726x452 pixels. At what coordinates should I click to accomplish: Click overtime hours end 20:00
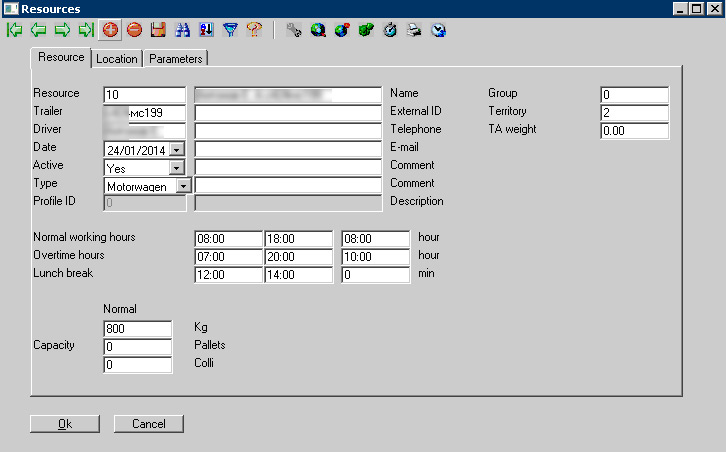pyautogui.click(x=299, y=257)
